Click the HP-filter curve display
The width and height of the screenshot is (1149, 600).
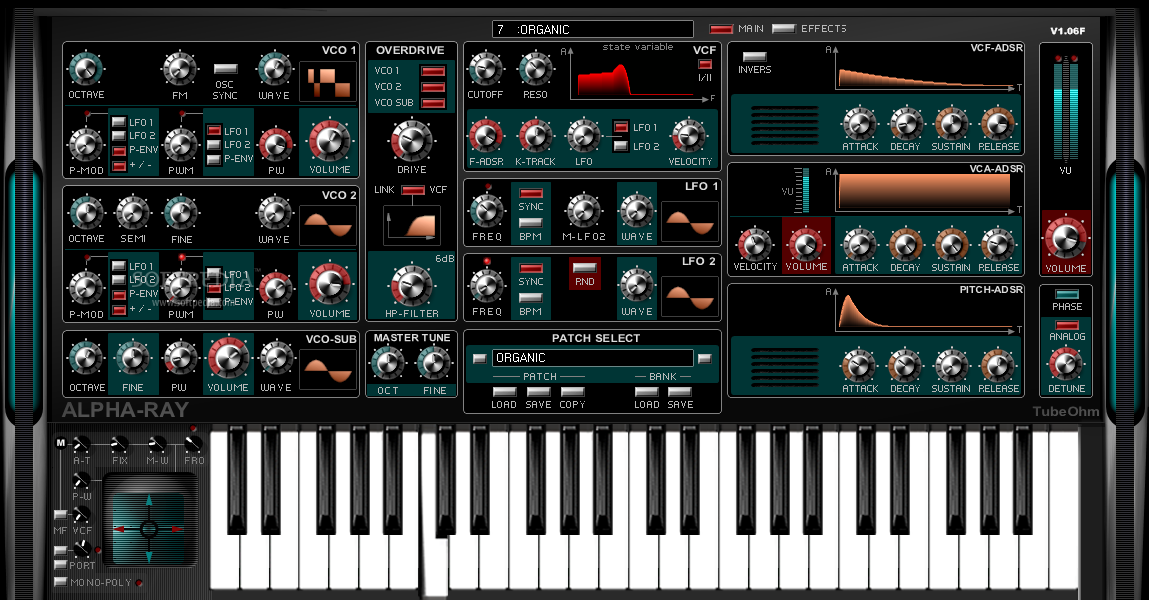coord(412,226)
